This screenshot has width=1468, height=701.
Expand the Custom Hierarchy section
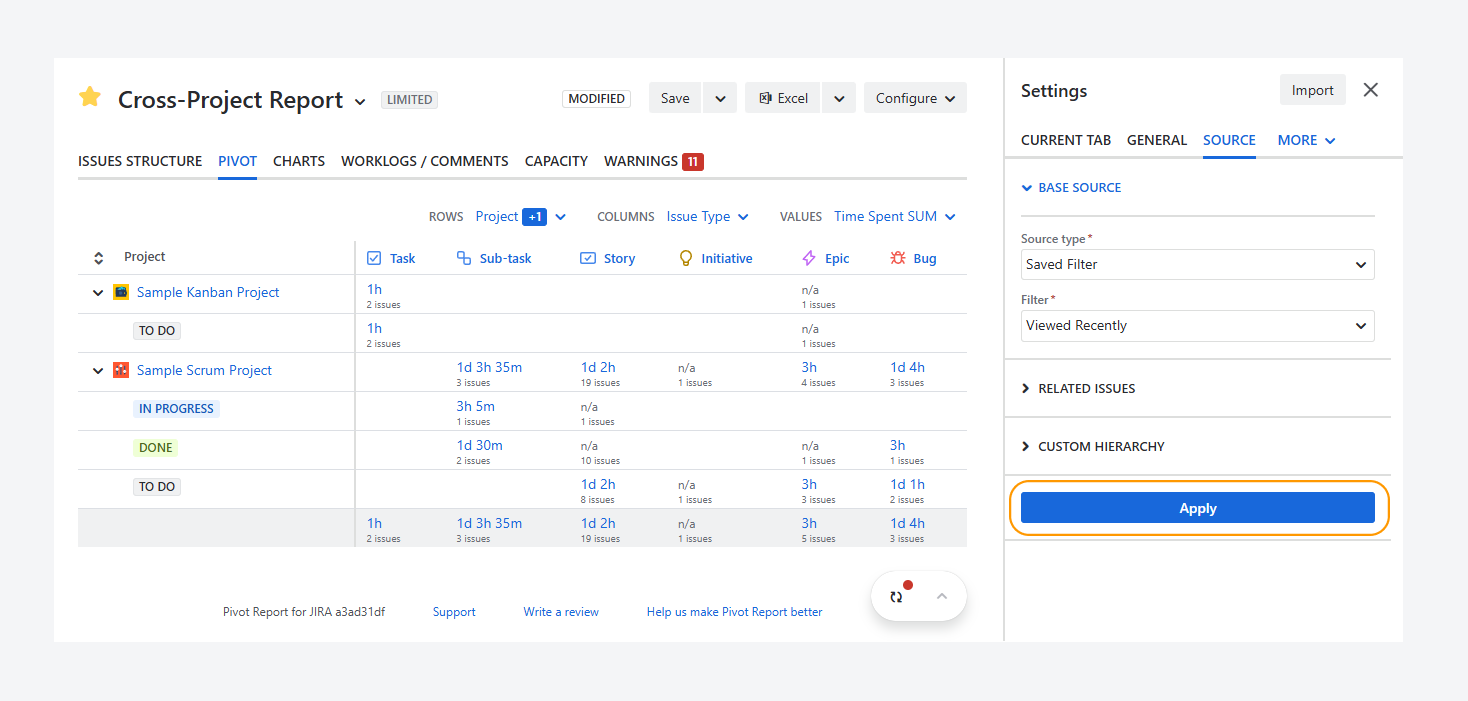click(1092, 447)
